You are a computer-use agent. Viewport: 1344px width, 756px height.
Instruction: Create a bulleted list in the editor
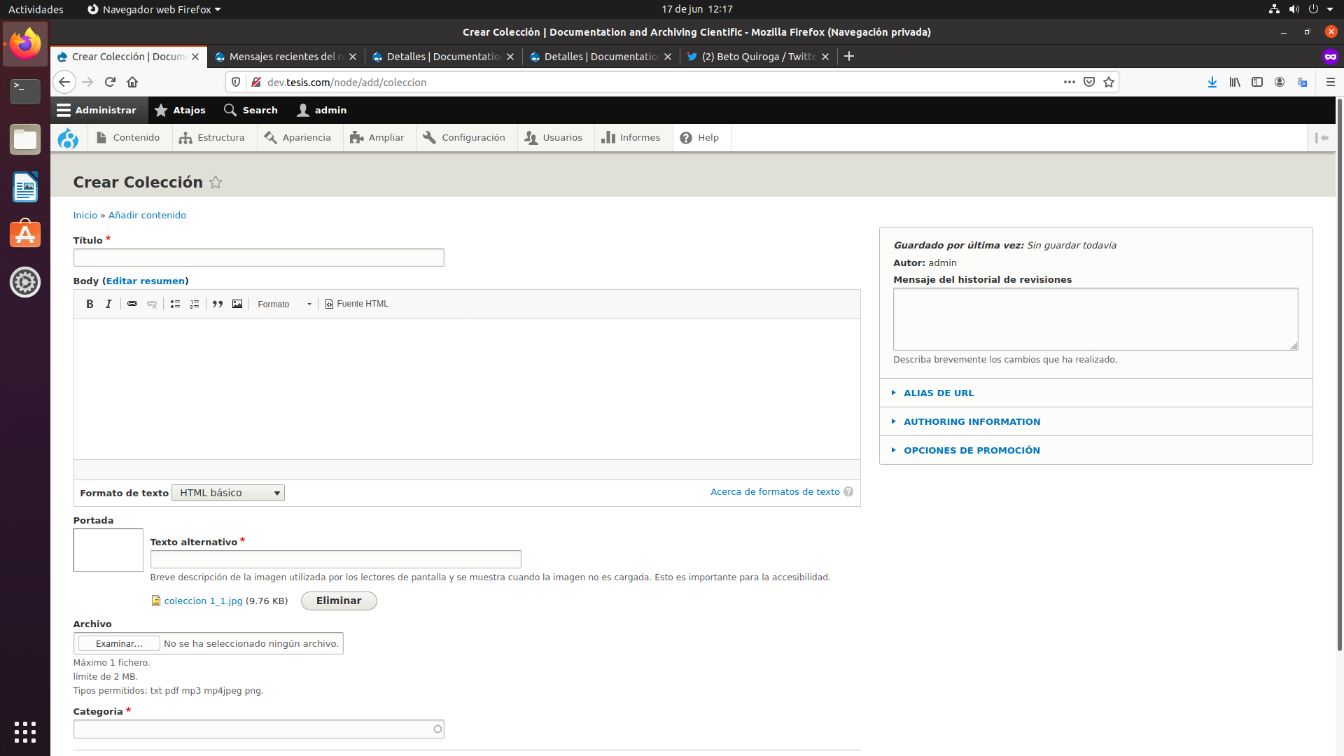175,303
